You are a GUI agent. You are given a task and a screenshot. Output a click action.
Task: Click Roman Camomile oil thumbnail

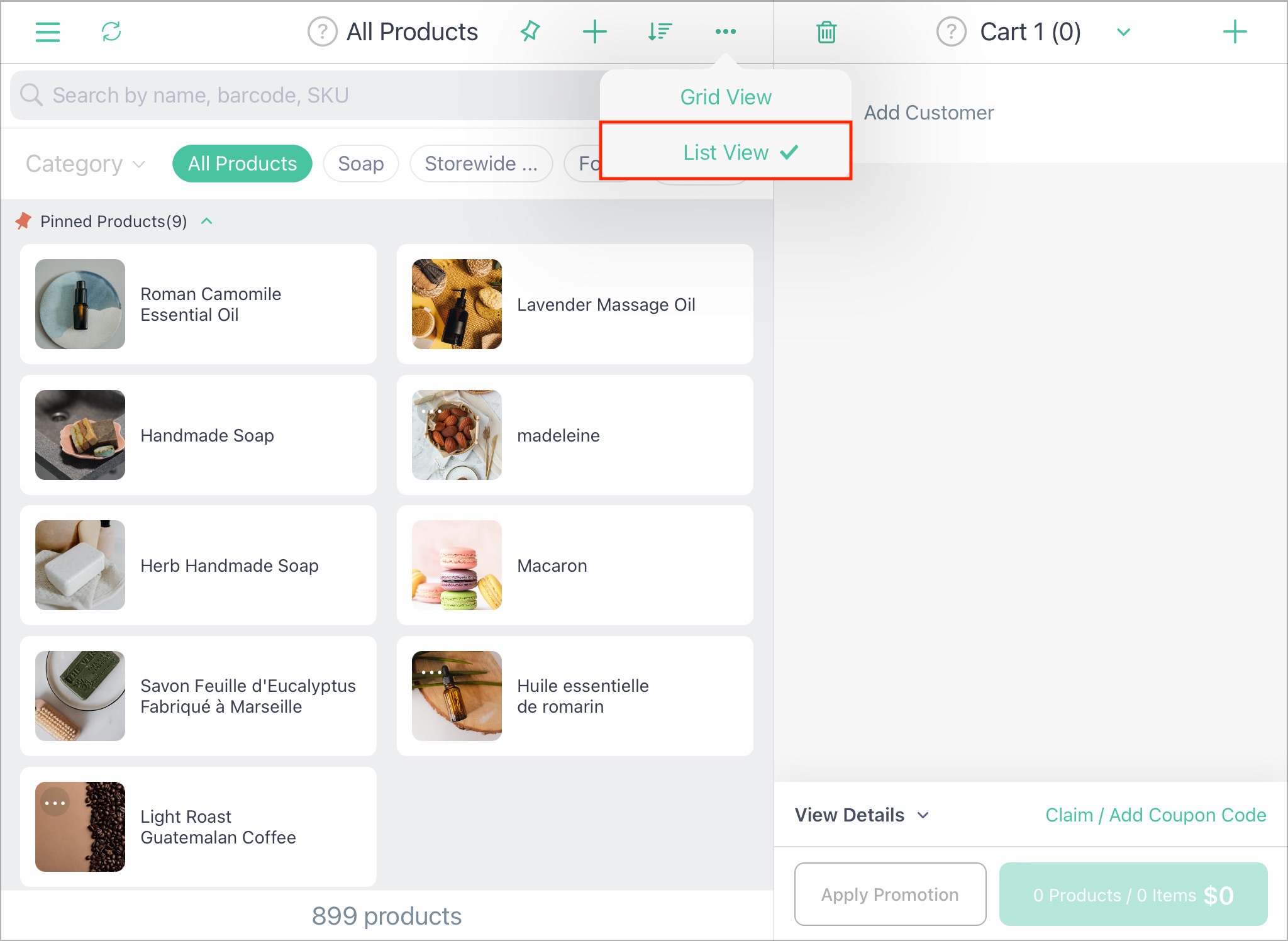[x=80, y=304]
